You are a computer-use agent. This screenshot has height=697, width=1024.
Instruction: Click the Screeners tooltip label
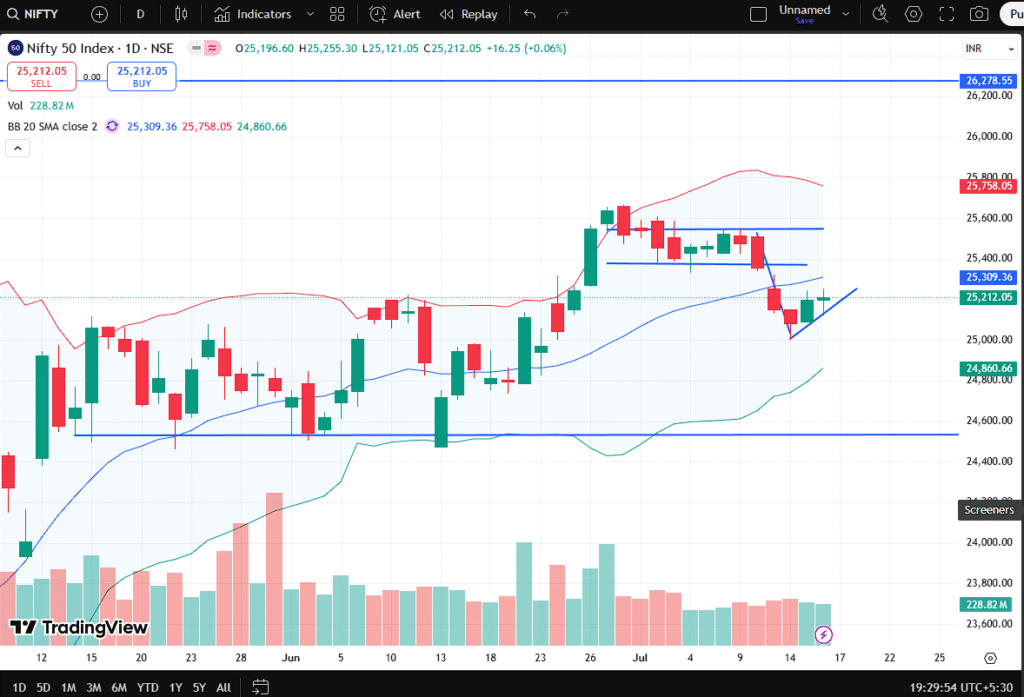[989, 510]
